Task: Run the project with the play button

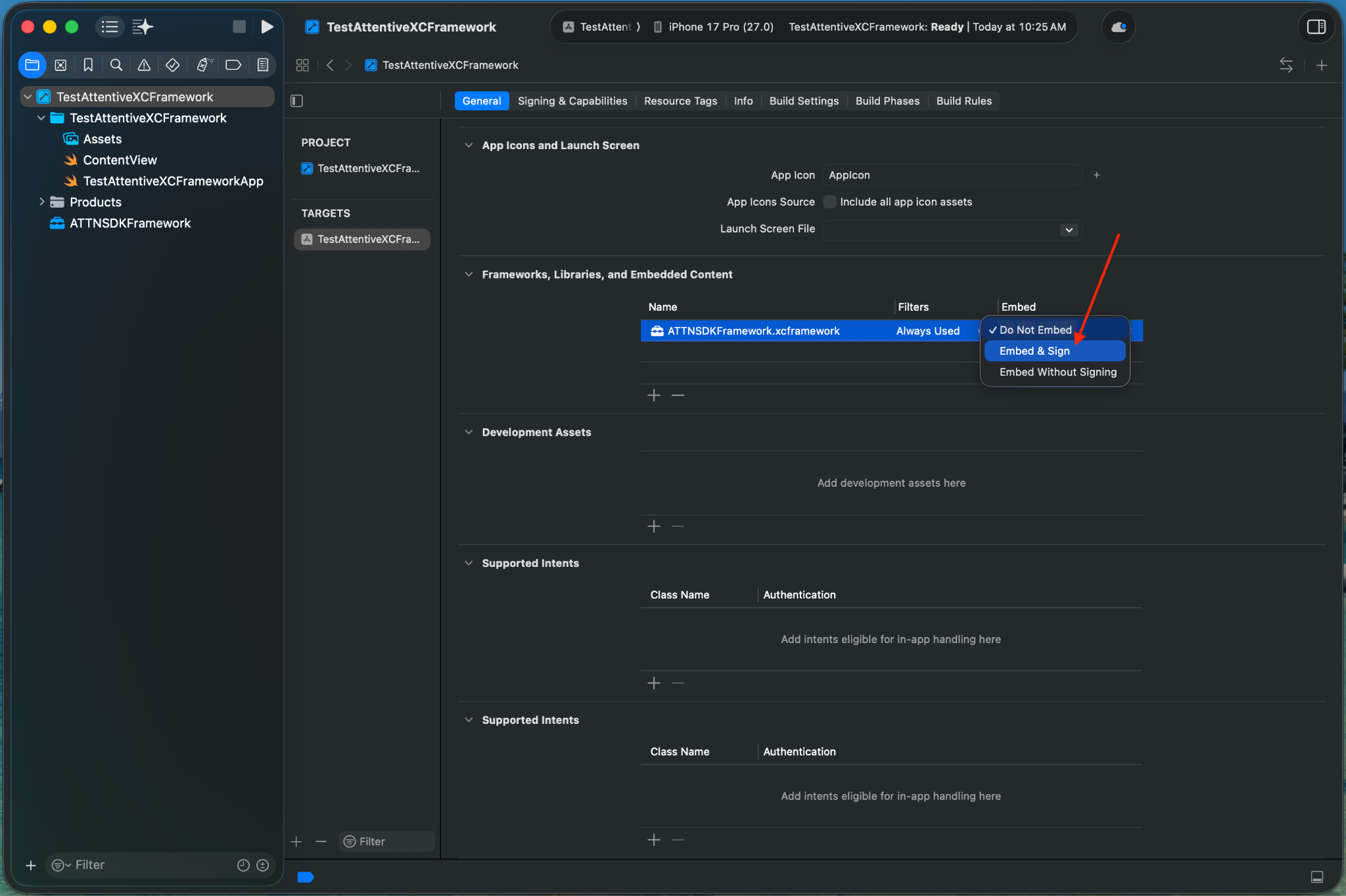Action: pos(267,27)
